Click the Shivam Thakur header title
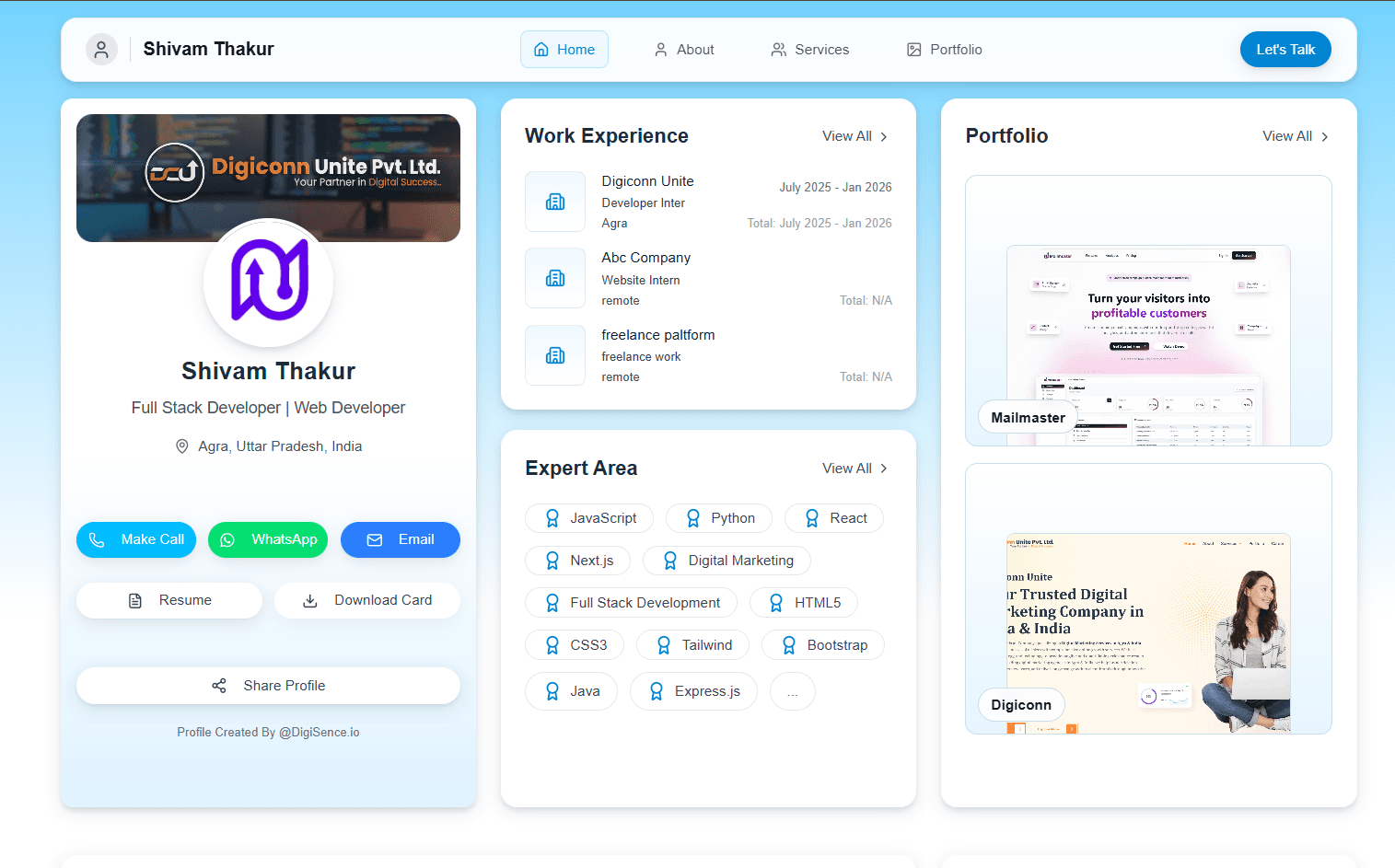The image size is (1395, 868). pos(209,49)
